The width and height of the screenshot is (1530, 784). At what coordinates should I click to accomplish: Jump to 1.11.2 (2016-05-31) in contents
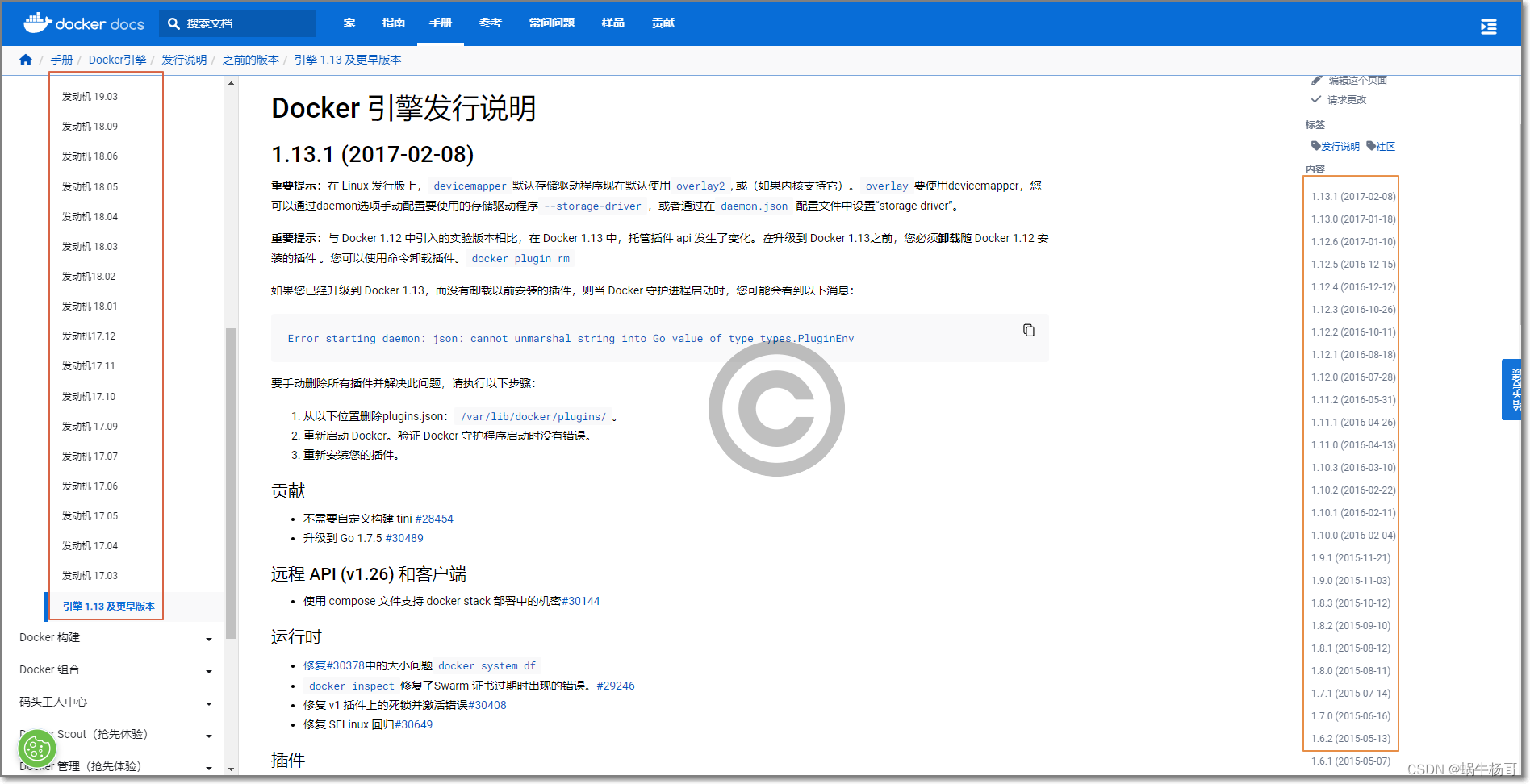(x=1353, y=399)
